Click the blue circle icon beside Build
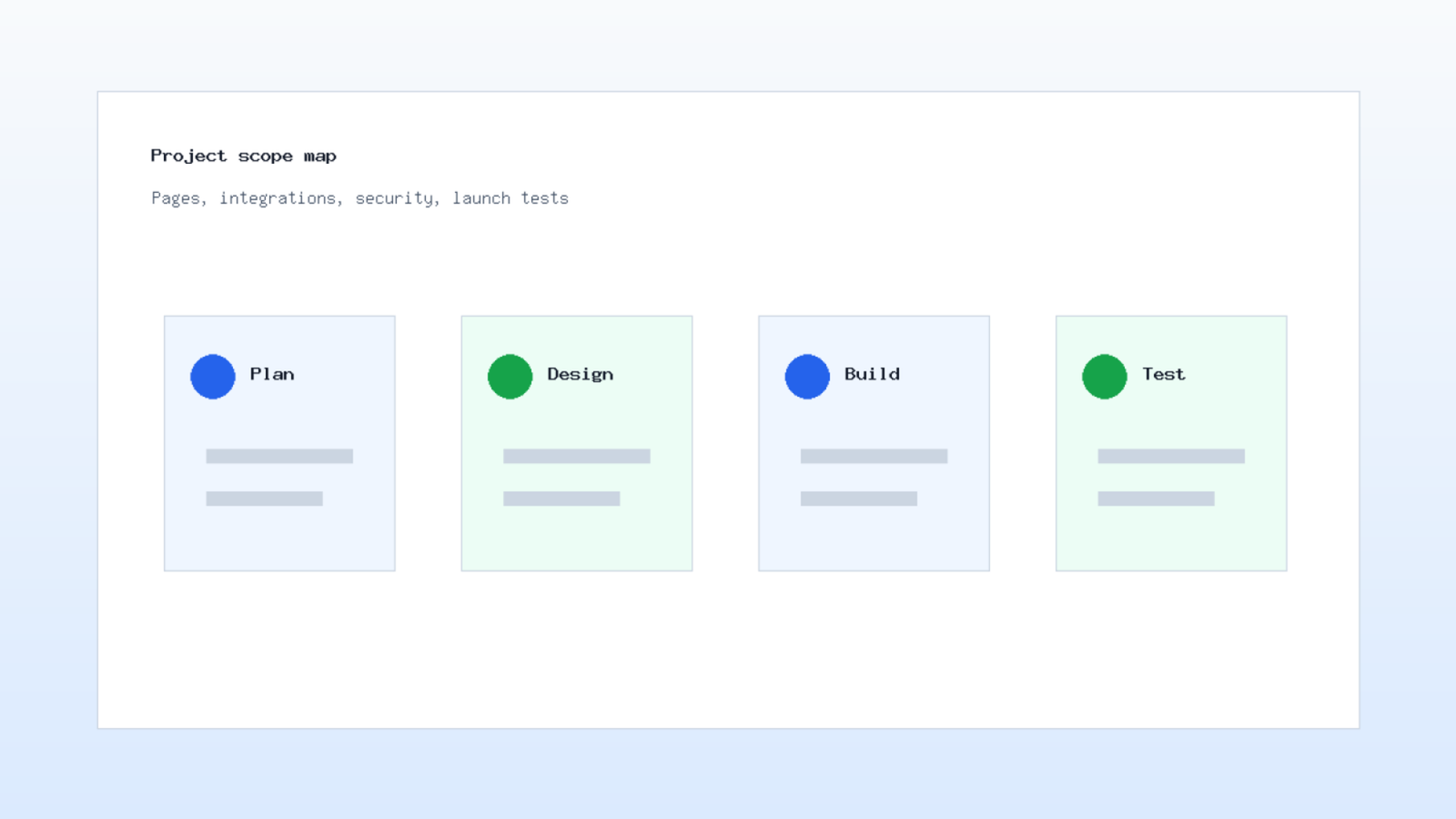Image resolution: width=1456 pixels, height=819 pixels. click(x=807, y=377)
